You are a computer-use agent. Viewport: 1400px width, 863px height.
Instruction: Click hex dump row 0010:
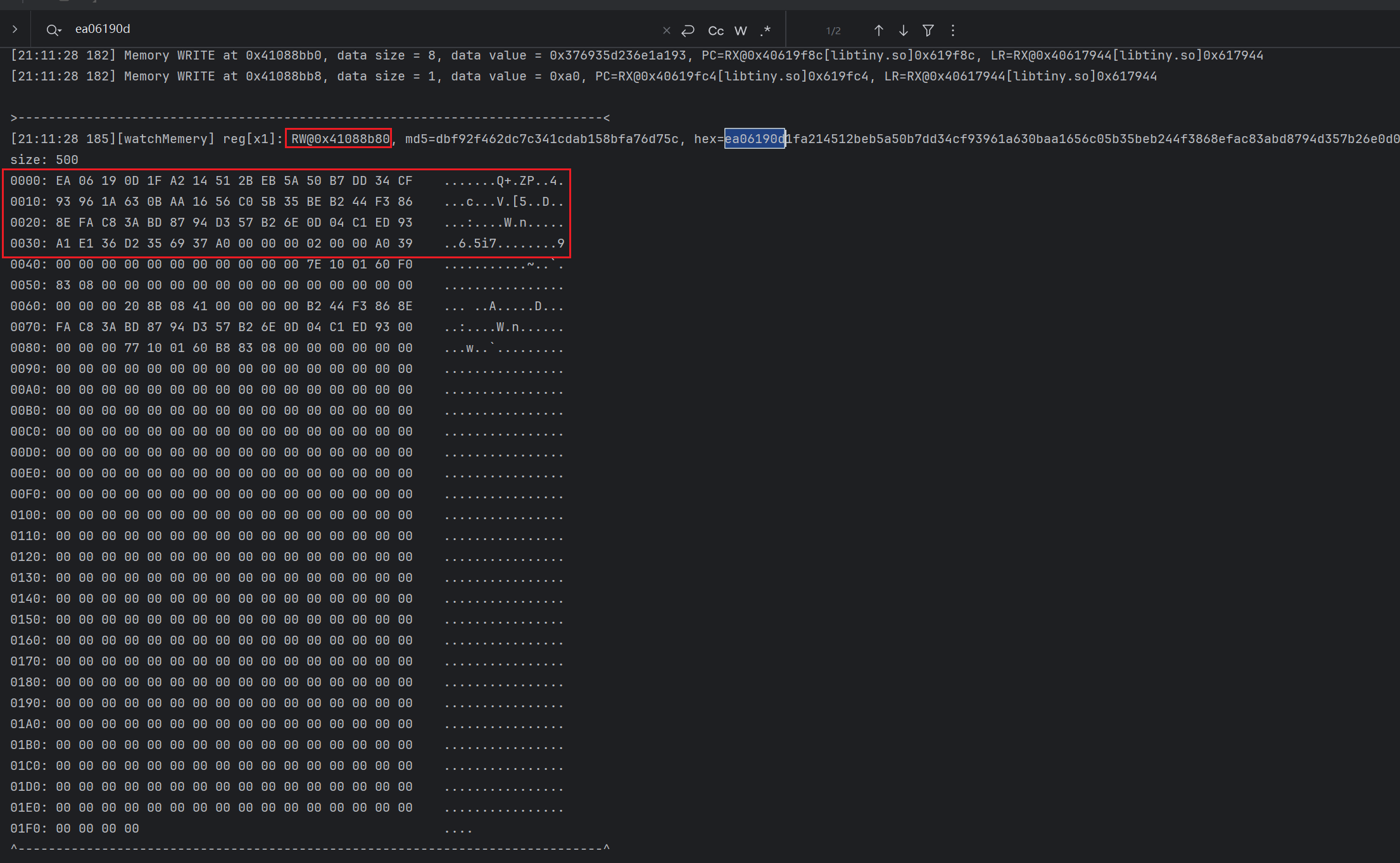coord(287,201)
